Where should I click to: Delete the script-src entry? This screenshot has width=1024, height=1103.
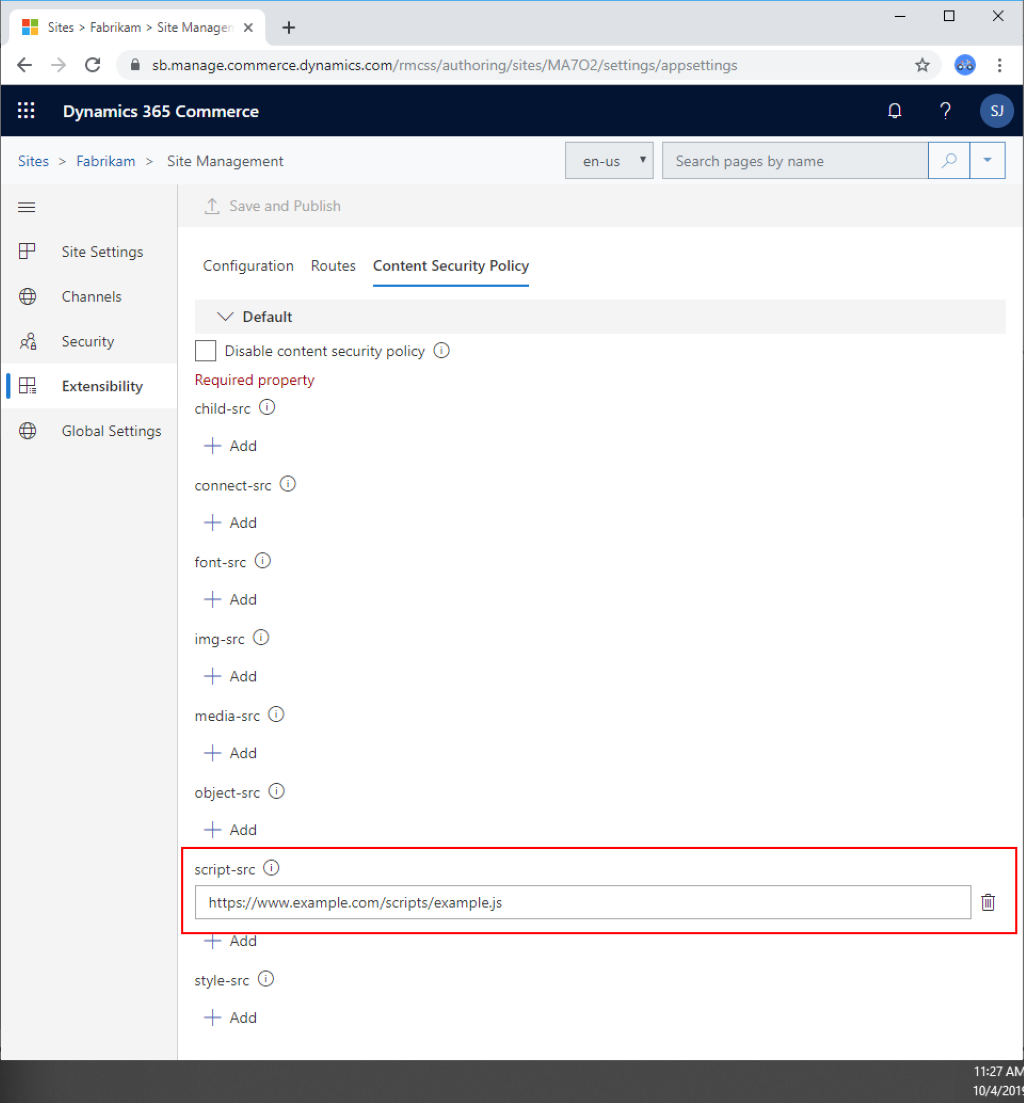pos(988,902)
